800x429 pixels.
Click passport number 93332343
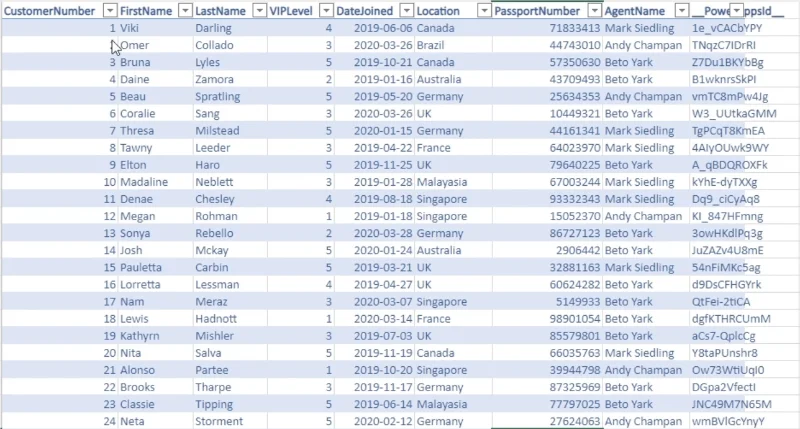pyautogui.click(x=547, y=199)
